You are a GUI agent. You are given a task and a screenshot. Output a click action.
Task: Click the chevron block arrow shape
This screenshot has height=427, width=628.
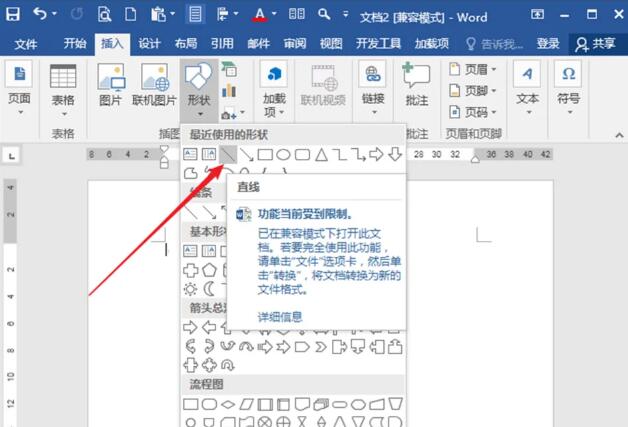pyautogui.click(x=321, y=347)
